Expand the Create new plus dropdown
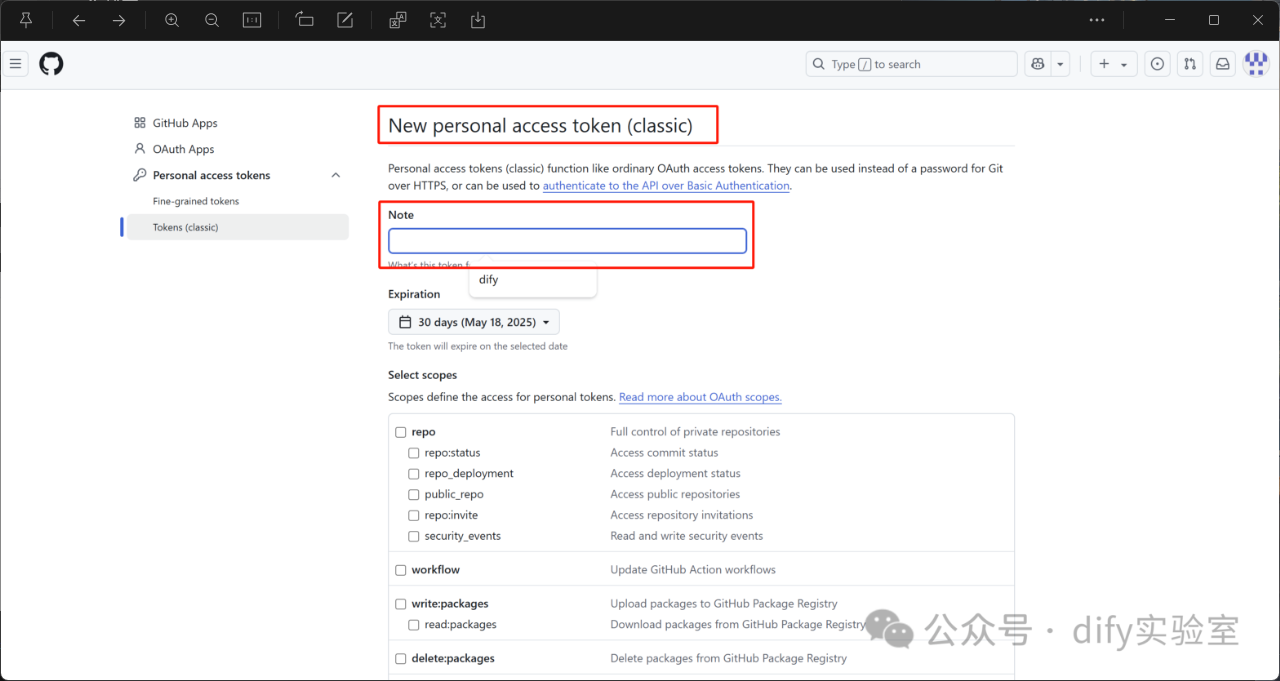1280x681 pixels. (x=1112, y=64)
